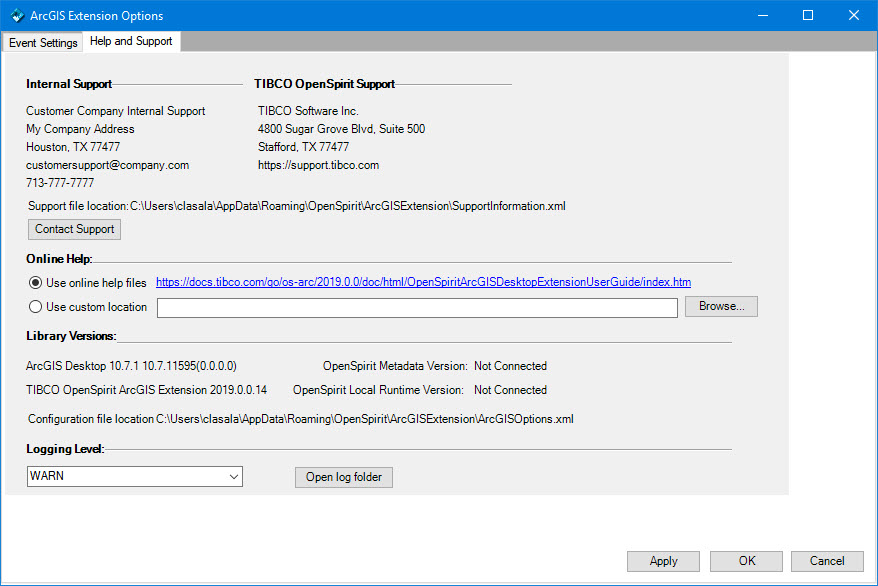The width and height of the screenshot is (878, 586).
Task: Select the Help and Support tab
Action: pyautogui.click(x=131, y=41)
